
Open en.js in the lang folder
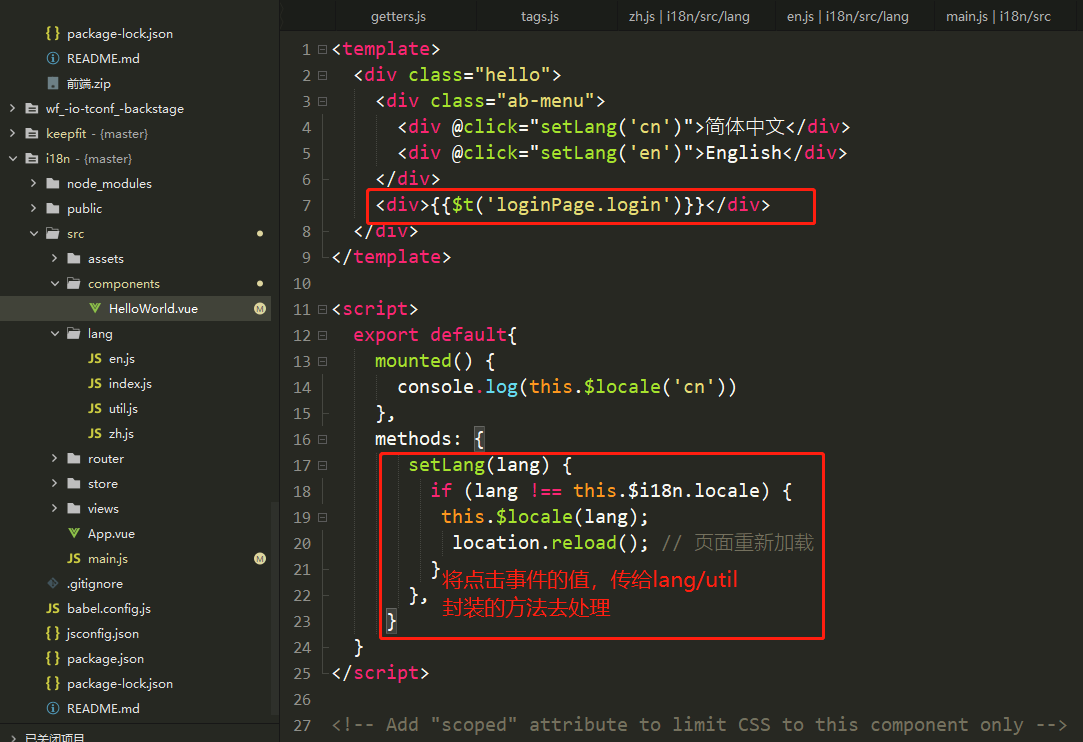click(x=122, y=359)
